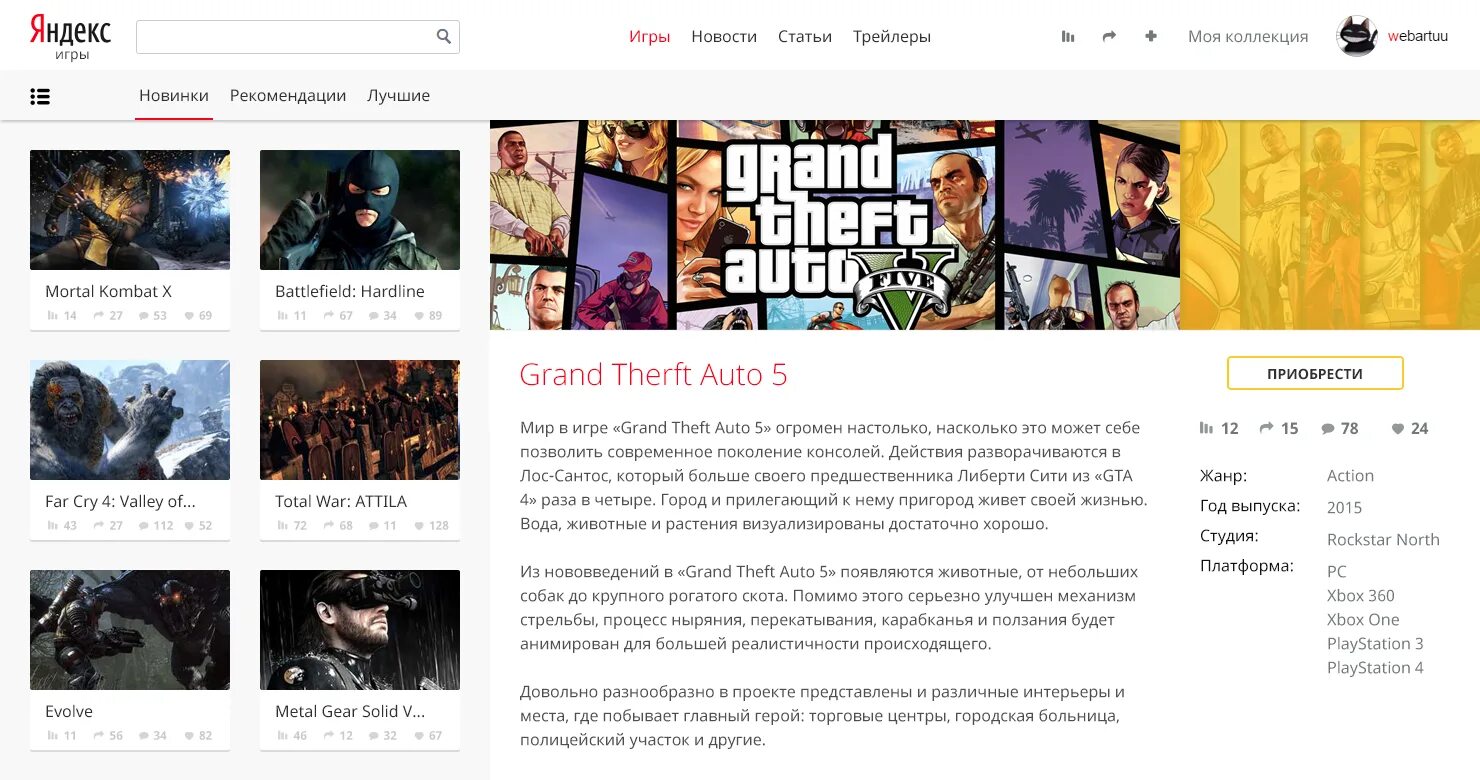Click the Mortal Kombat X heart icon
The image size is (1480, 780).
point(189,316)
